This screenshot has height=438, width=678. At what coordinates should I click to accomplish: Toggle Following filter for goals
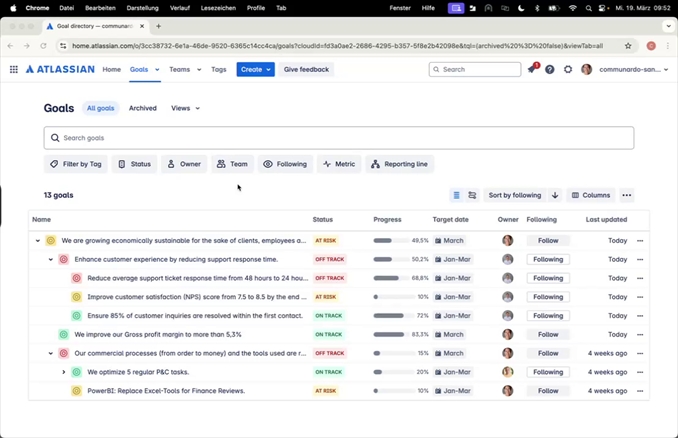(x=285, y=164)
